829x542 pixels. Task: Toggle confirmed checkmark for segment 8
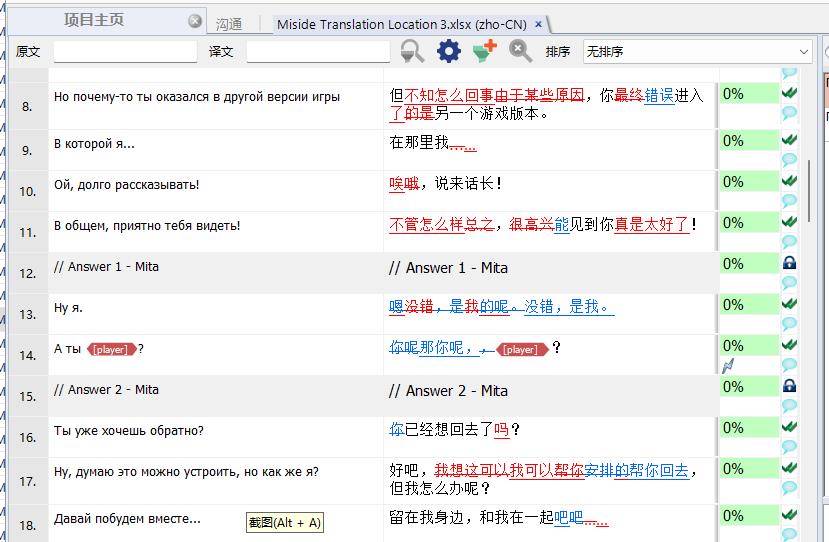789,94
